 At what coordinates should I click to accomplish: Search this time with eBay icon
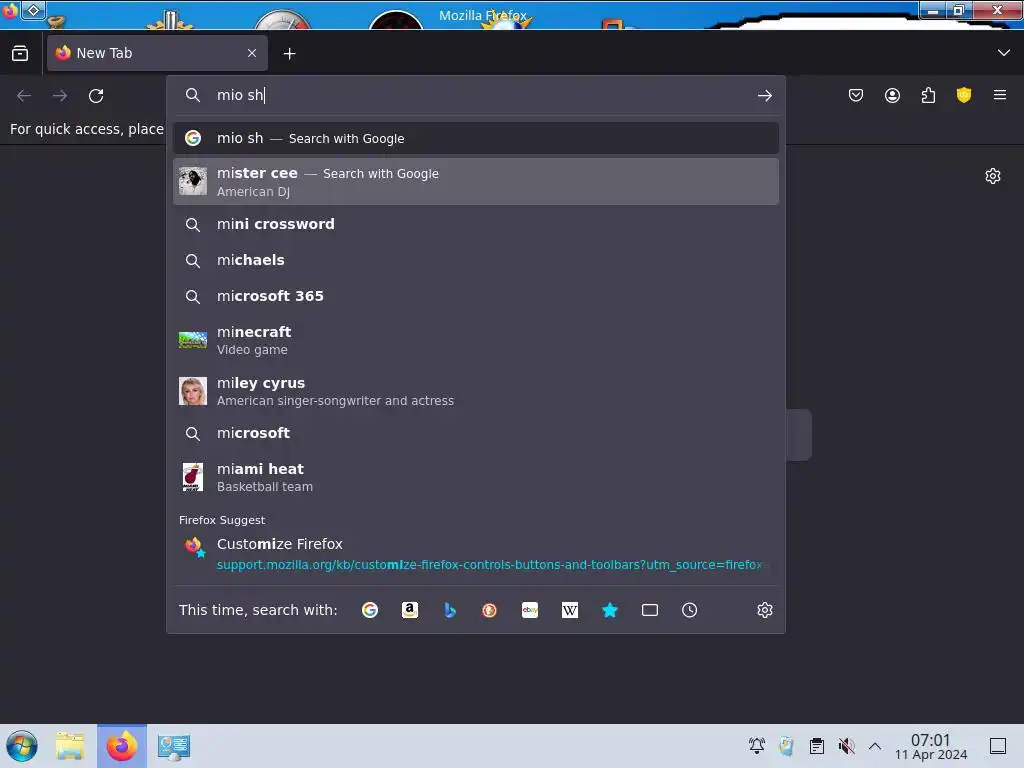pos(530,610)
